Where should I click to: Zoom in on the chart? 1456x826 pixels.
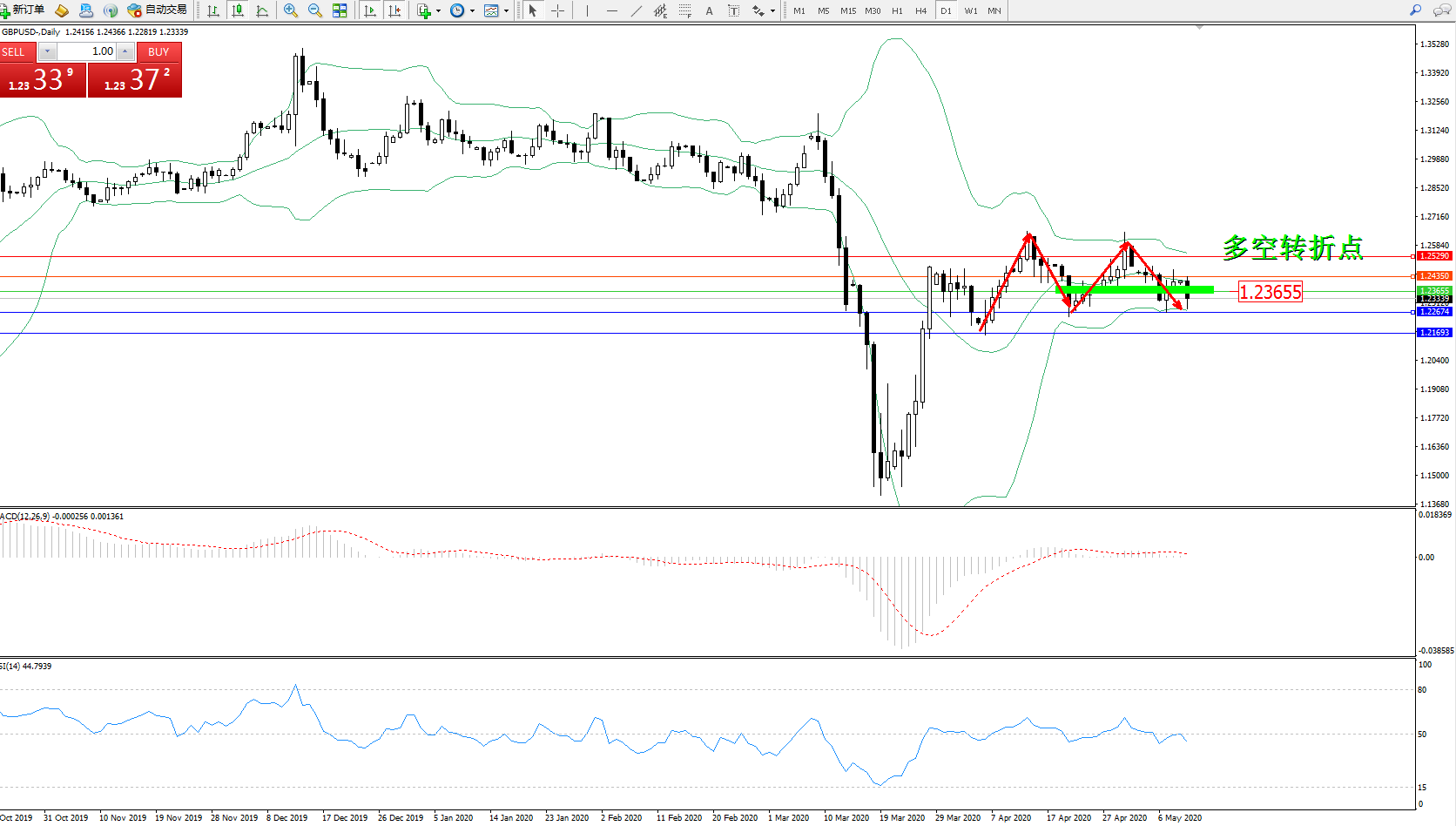[291, 10]
